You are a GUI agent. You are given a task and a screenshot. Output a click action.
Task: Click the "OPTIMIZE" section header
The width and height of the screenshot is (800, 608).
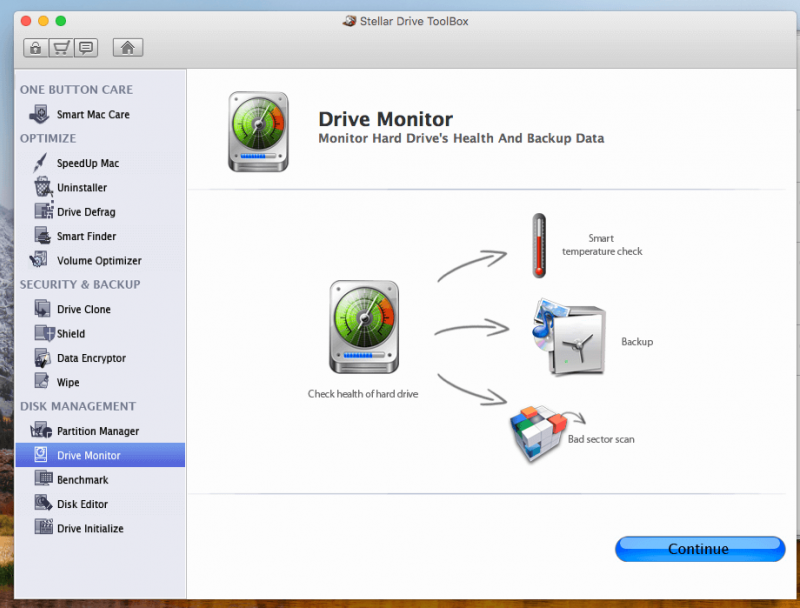[48, 139]
